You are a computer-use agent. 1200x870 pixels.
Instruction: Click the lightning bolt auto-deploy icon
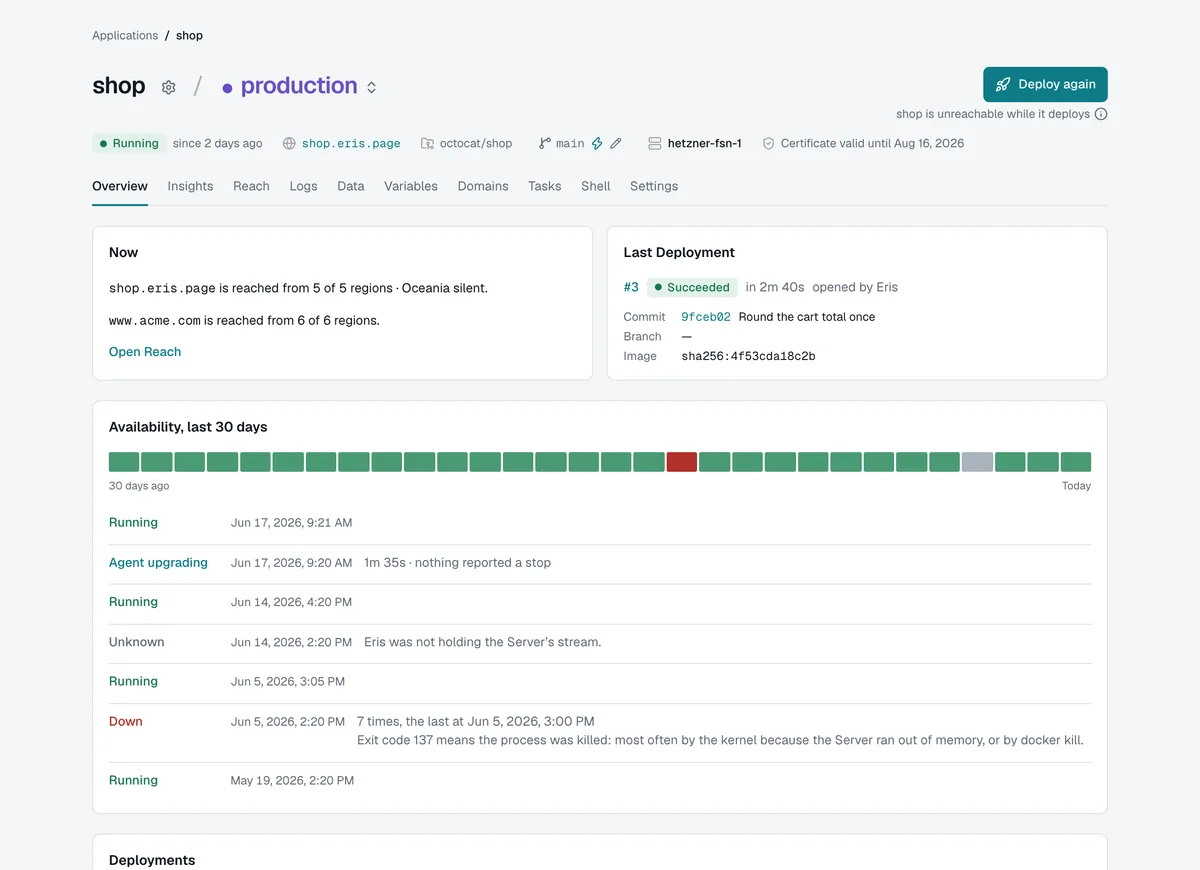click(597, 143)
